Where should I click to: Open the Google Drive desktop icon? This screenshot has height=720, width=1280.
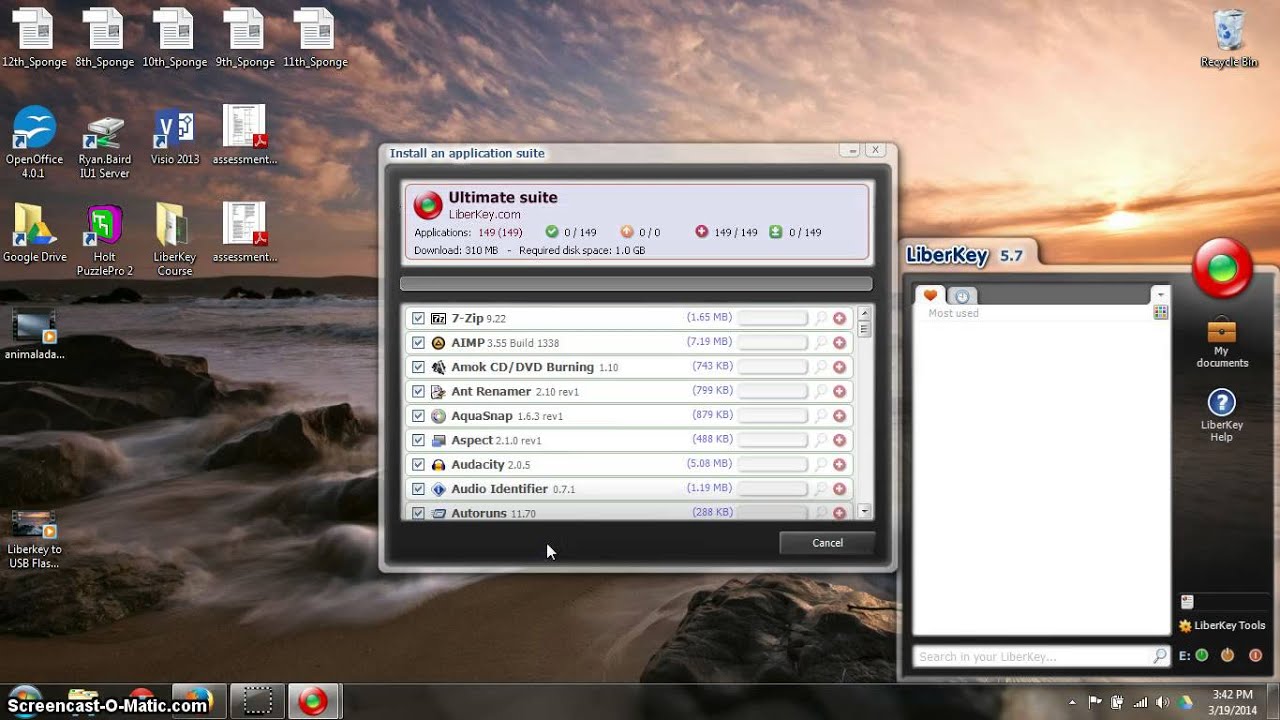click(x=34, y=233)
